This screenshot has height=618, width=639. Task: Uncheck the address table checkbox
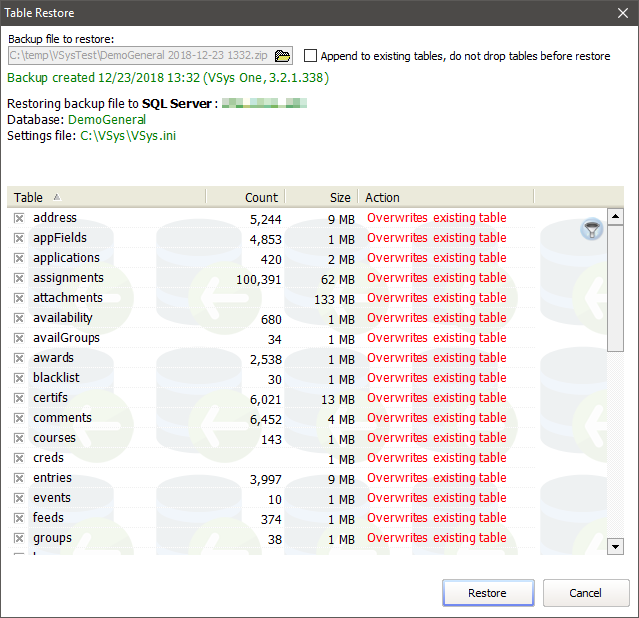pyautogui.click(x=19, y=218)
